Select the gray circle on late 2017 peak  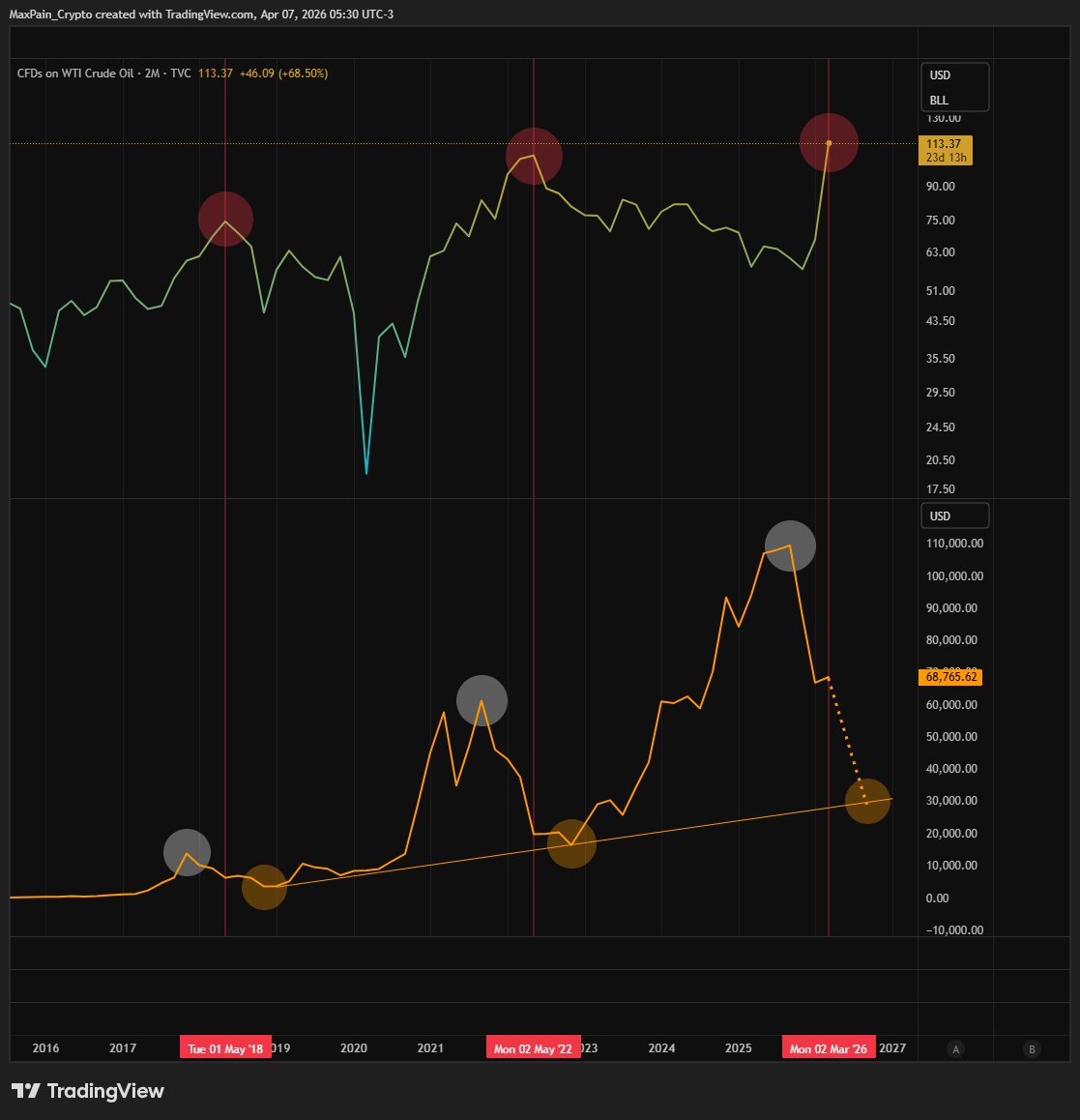point(188,853)
